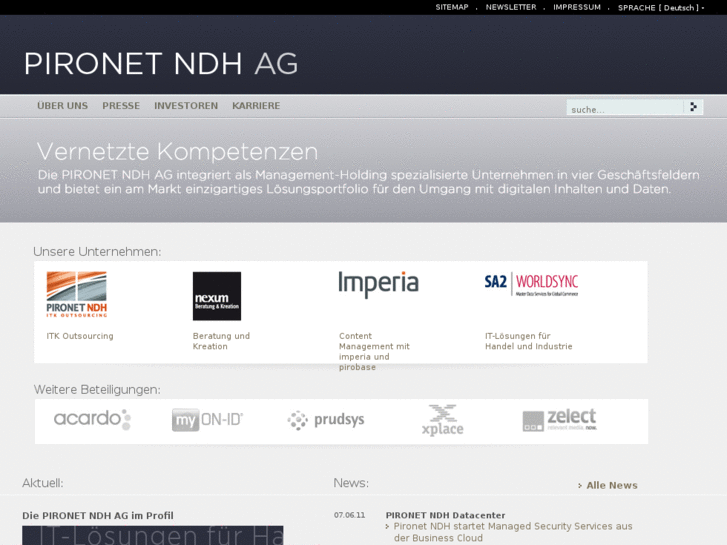727x545 pixels.
Task: Click the ITK Outsourcing caption
Action: pos(80,336)
